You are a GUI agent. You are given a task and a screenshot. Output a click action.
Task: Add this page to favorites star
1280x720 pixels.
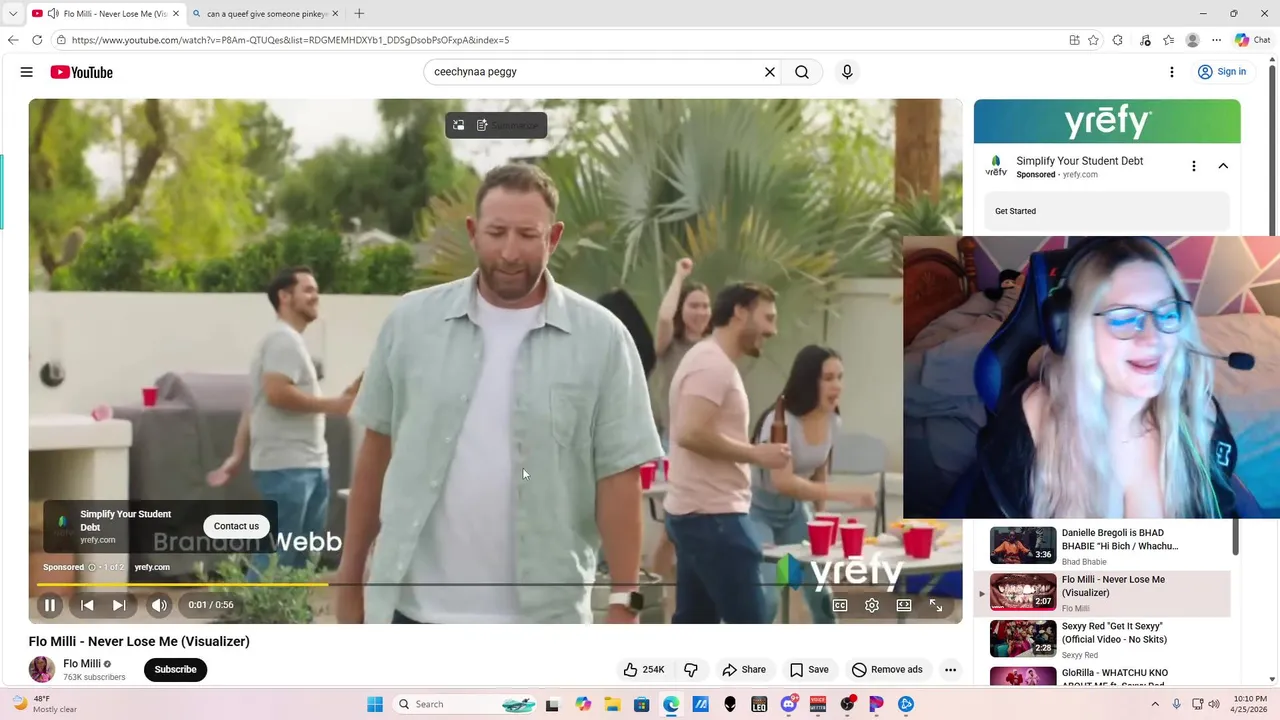pyautogui.click(x=1093, y=40)
